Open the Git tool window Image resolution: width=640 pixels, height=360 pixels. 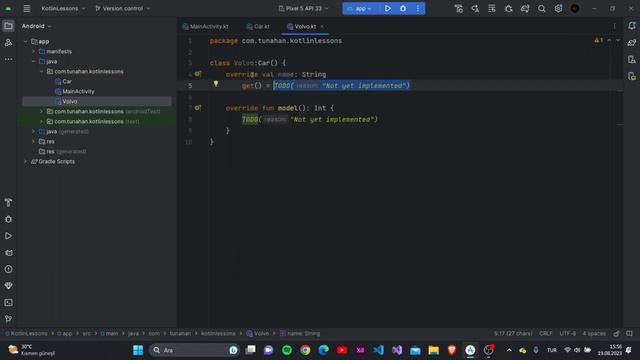(x=8, y=319)
